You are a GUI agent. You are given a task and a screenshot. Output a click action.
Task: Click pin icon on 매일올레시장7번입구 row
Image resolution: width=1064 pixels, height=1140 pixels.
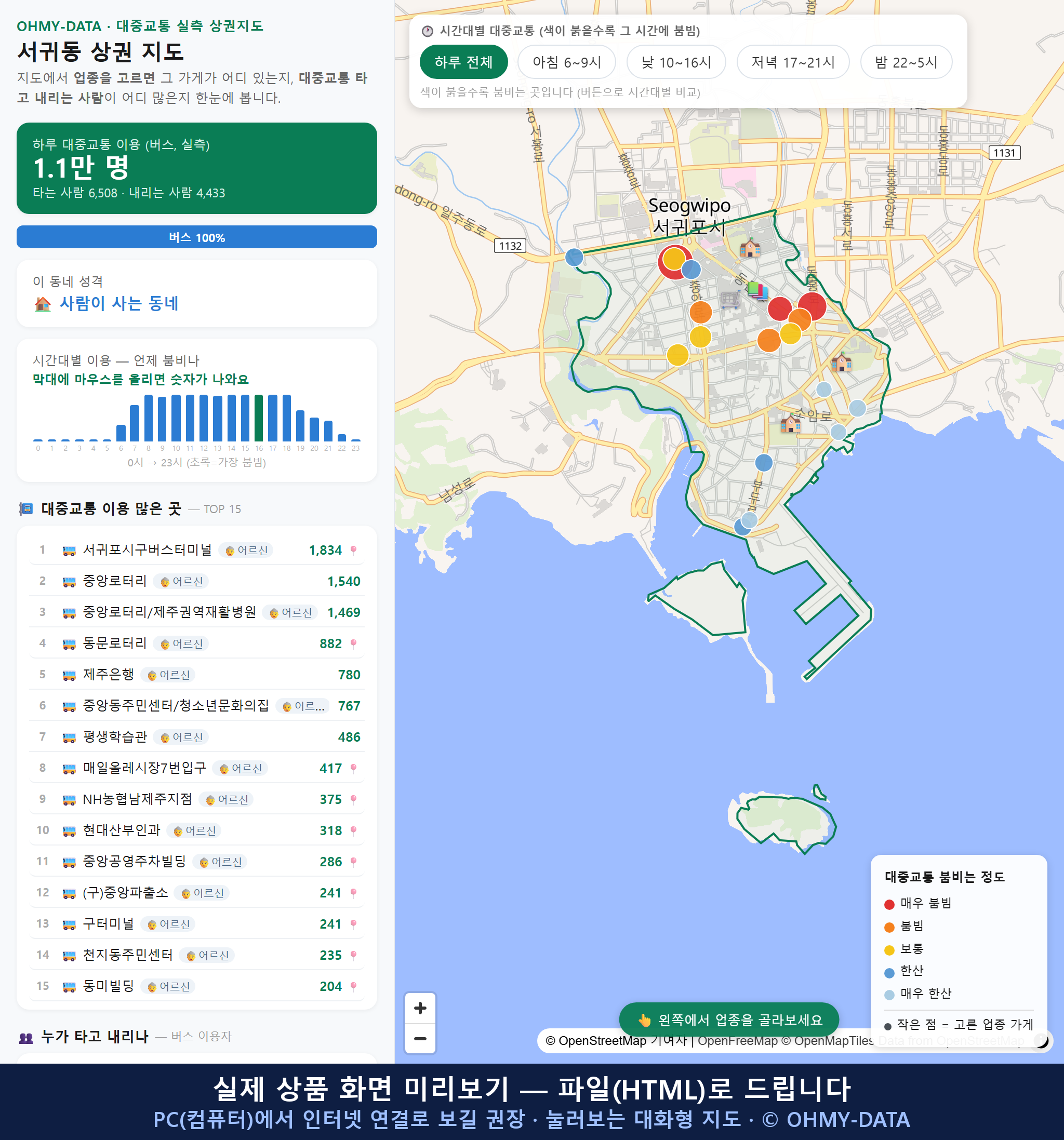click(353, 769)
